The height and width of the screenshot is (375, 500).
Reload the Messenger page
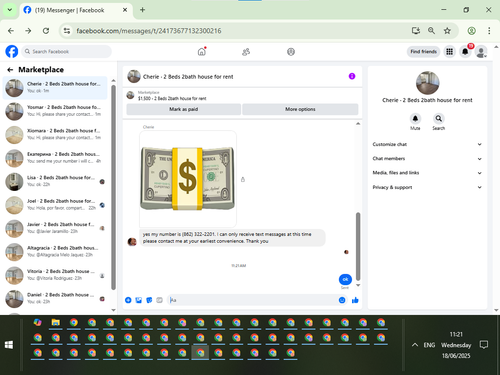(x=46, y=31)
